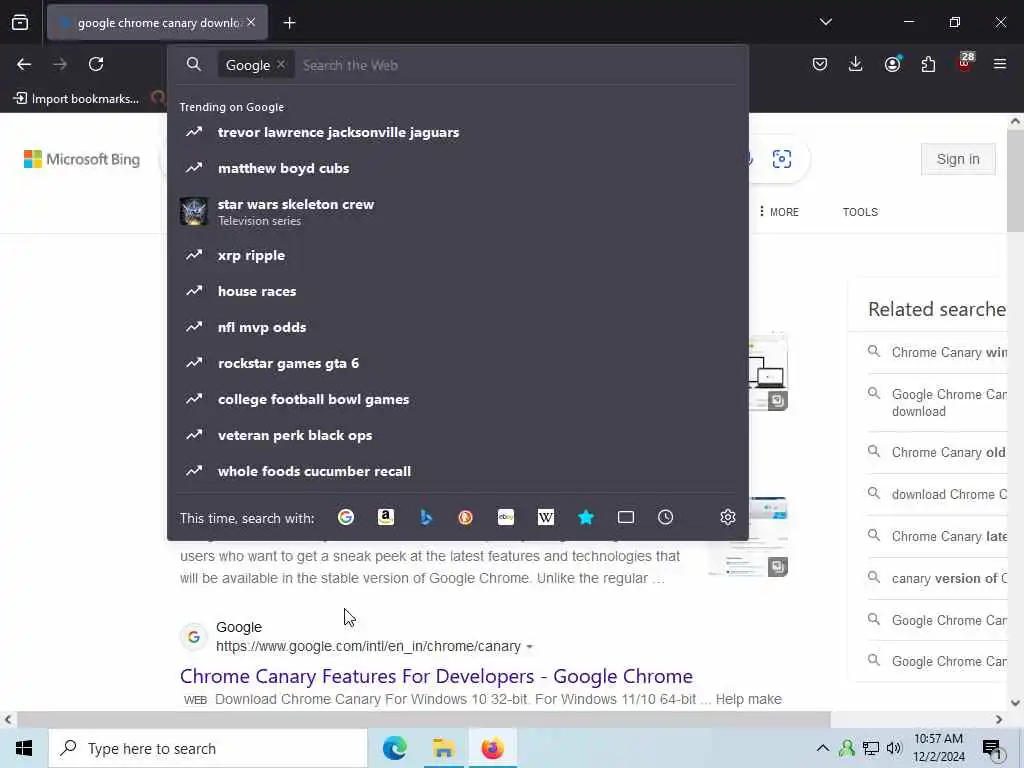Click the Firefox View icon
The image size is (1024, 768).
pos(20,23)
